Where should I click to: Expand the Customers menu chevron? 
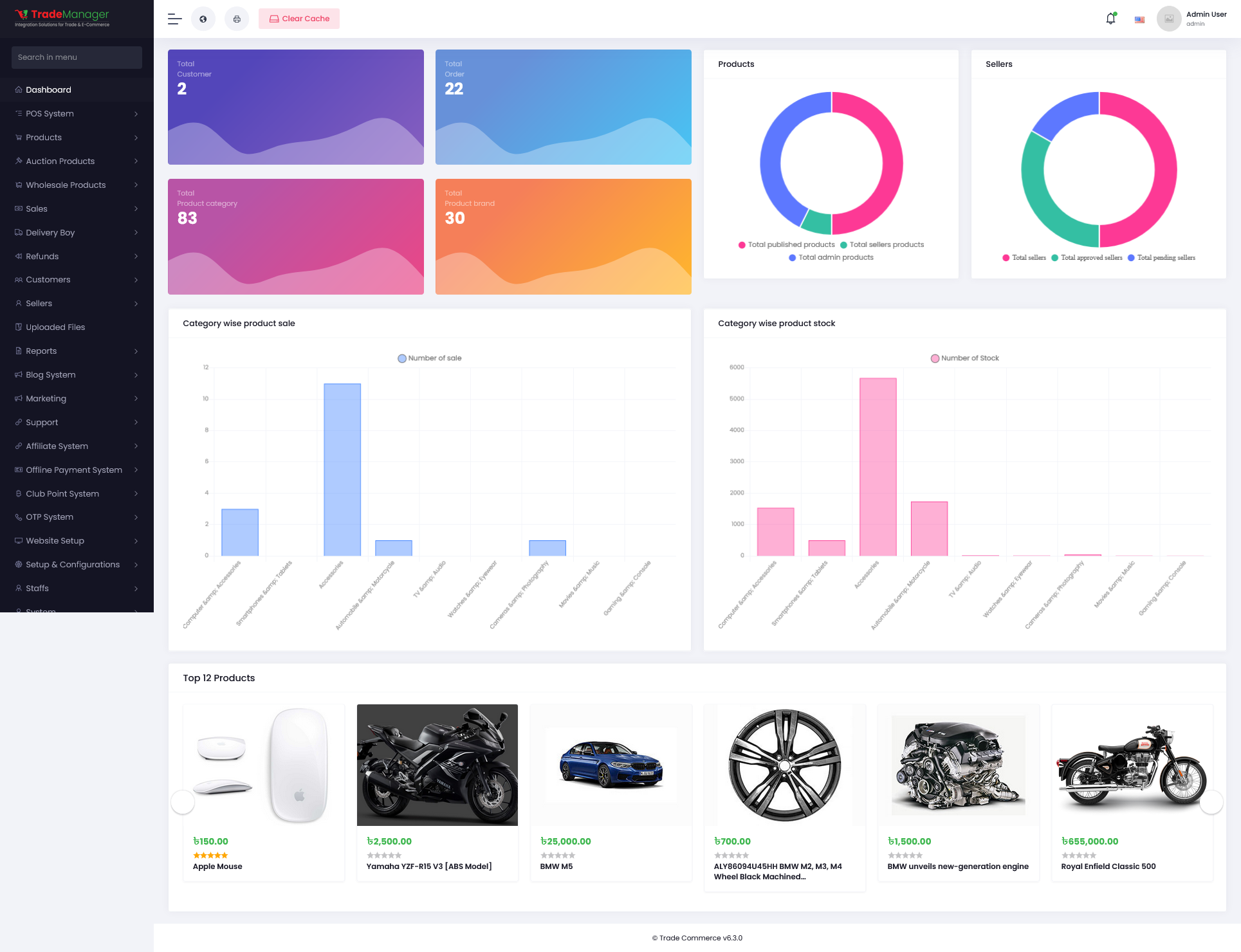(x=136, y=280)
